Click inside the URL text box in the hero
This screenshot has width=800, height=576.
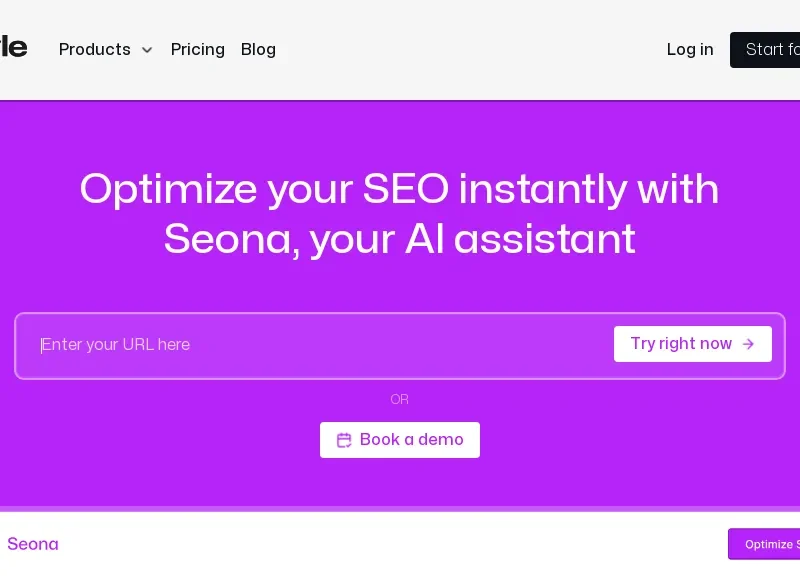tap(300, 345)
